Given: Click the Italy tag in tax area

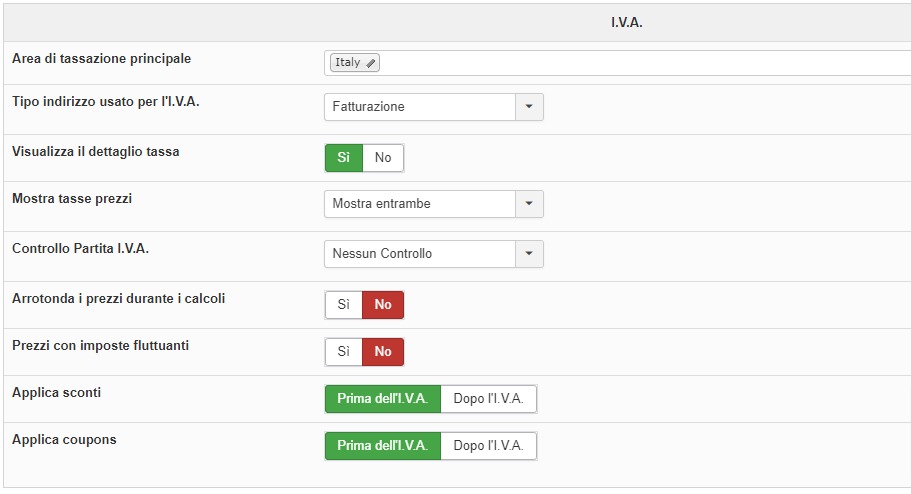Looking at the screenshot, I should pos(348,63).
